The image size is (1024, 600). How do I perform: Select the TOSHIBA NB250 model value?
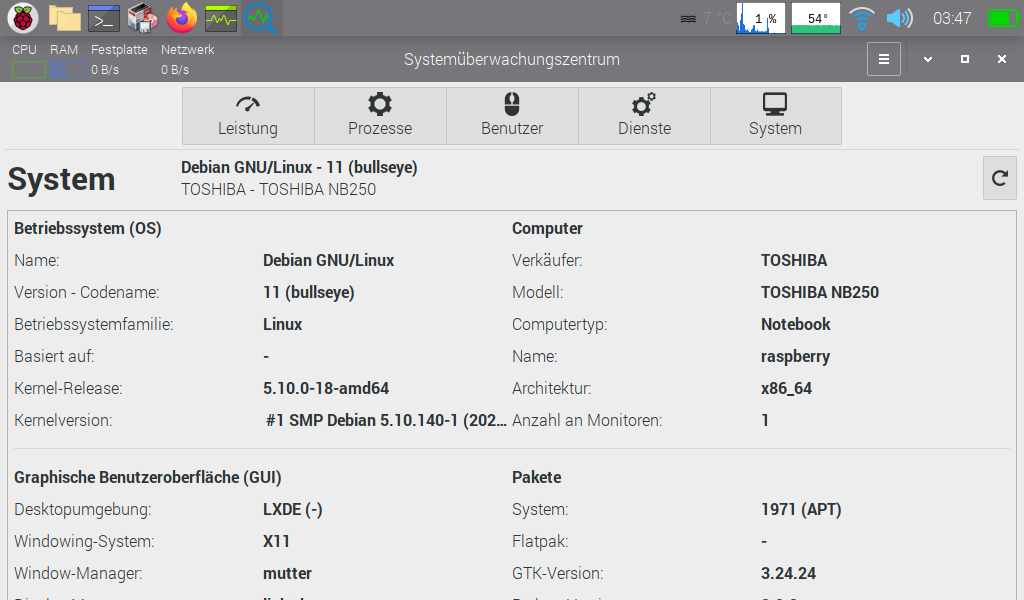(x=820, y=292)
